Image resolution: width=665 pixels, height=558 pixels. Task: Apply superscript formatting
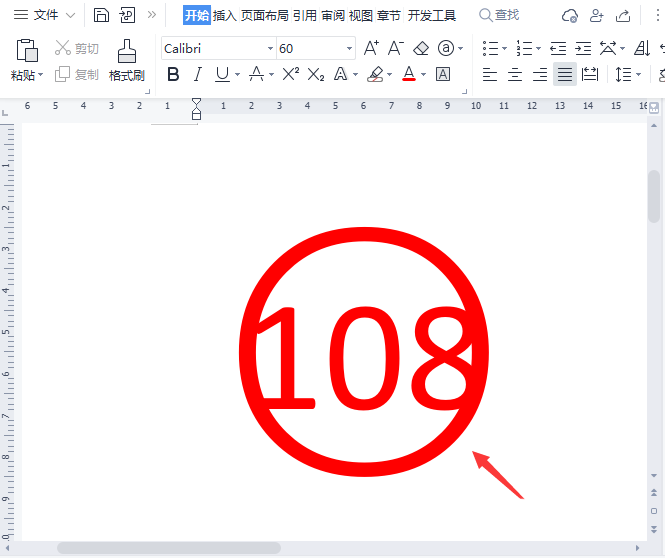coord(291,74)
